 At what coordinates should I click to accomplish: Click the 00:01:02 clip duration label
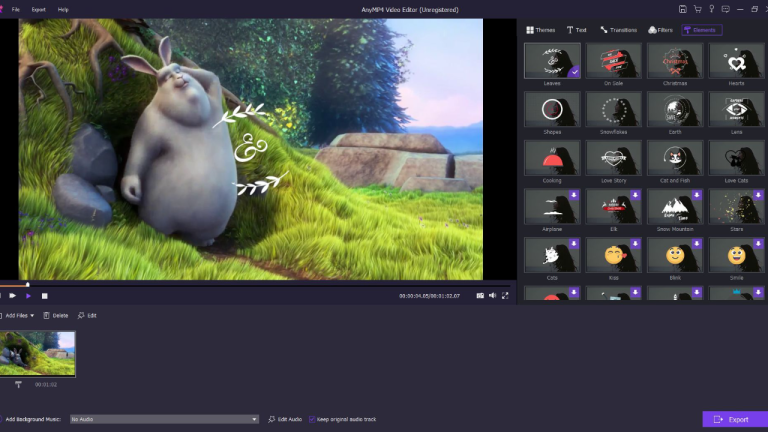tap(46, 384)
